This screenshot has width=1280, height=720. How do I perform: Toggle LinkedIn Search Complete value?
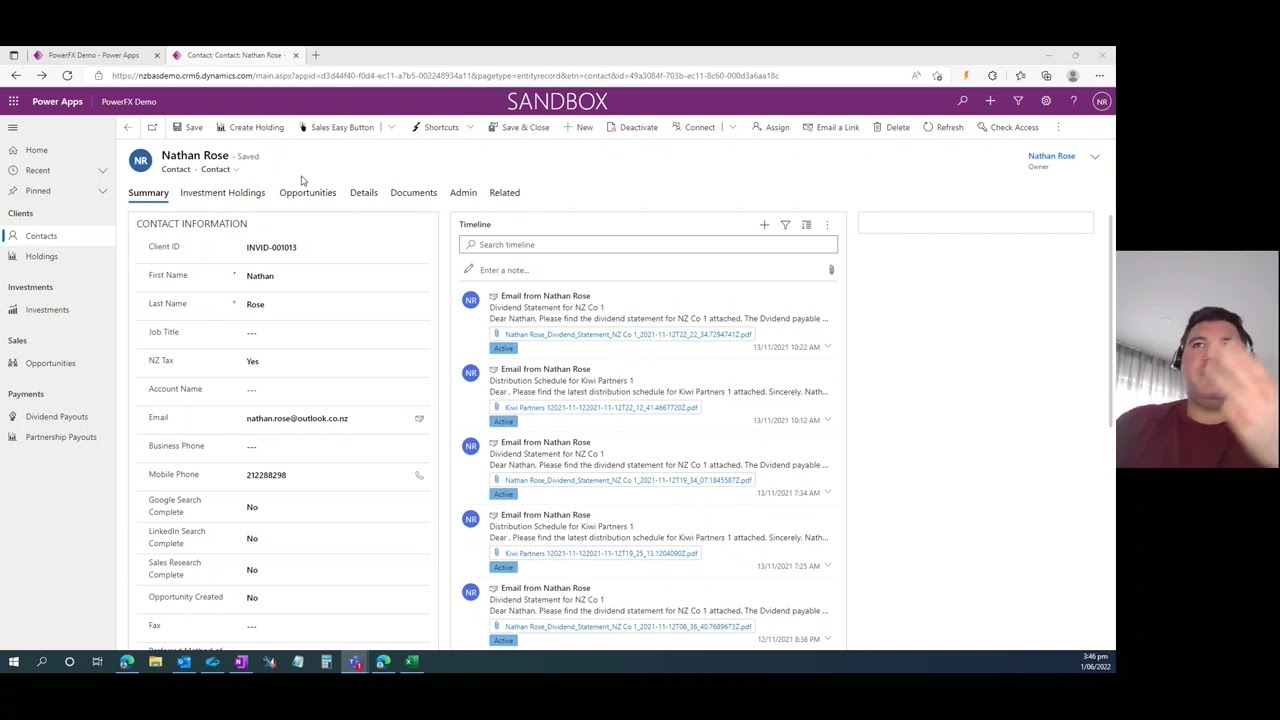pyautogui.click(x=252, y=538)
